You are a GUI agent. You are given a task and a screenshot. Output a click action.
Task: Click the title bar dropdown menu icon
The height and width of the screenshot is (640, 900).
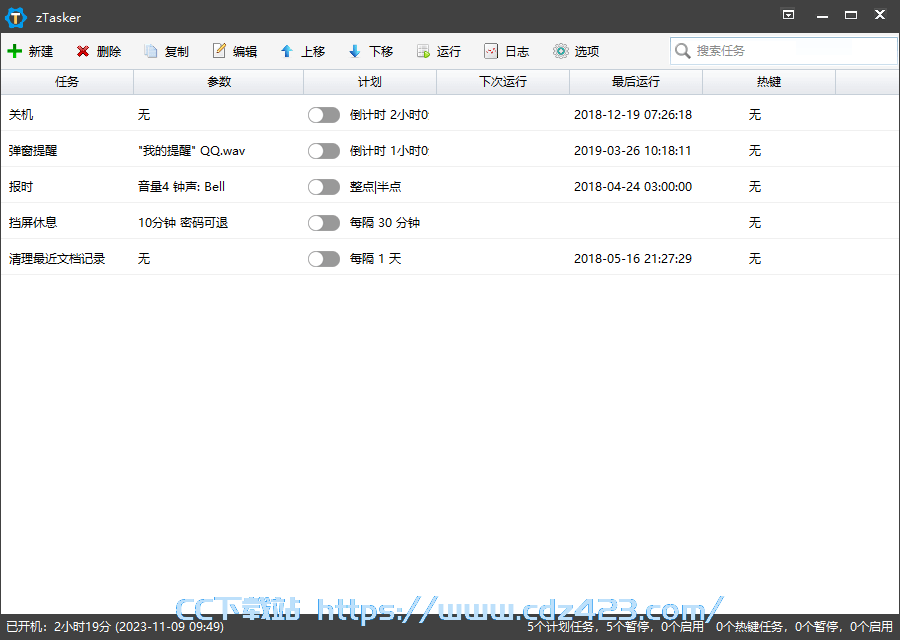(x=789, y=15)
